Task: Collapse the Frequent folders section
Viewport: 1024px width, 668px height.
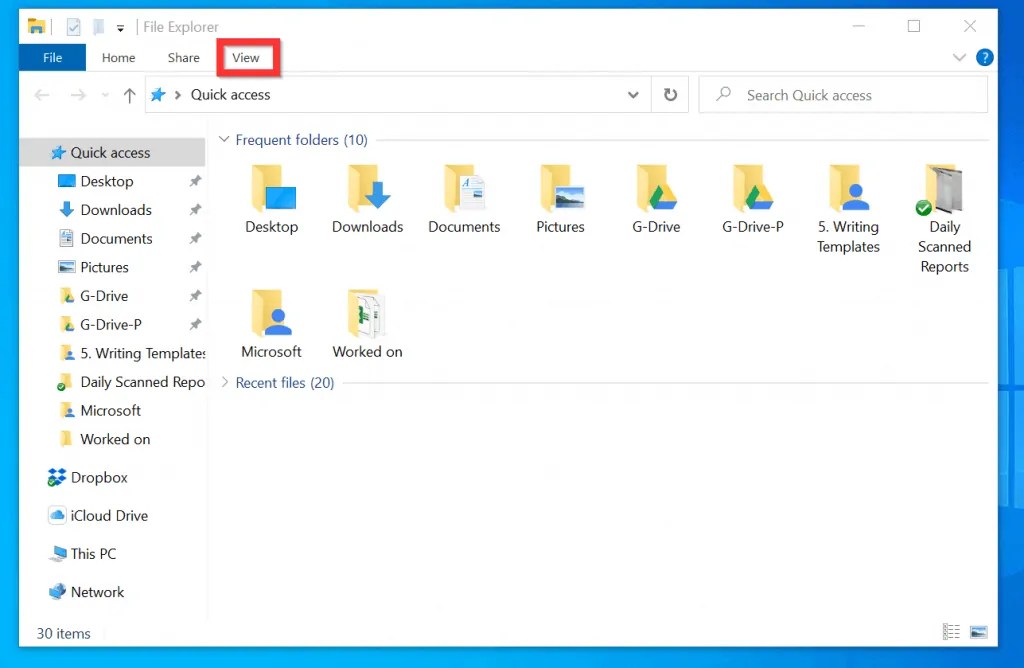Action: 223,139
